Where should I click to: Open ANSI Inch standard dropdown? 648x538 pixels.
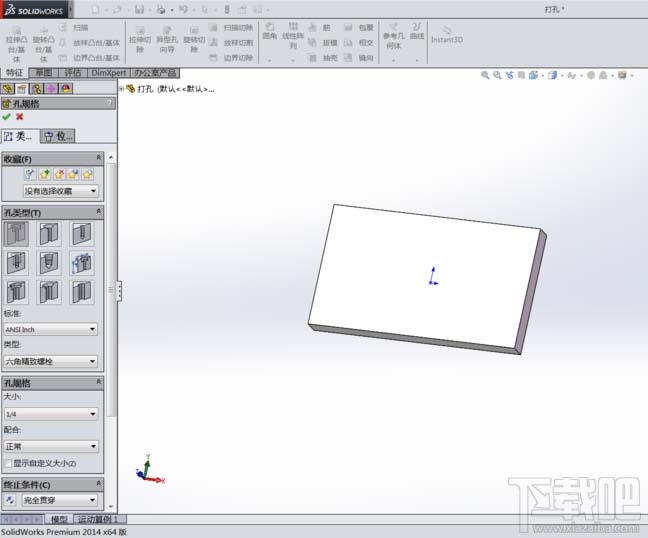51,329
